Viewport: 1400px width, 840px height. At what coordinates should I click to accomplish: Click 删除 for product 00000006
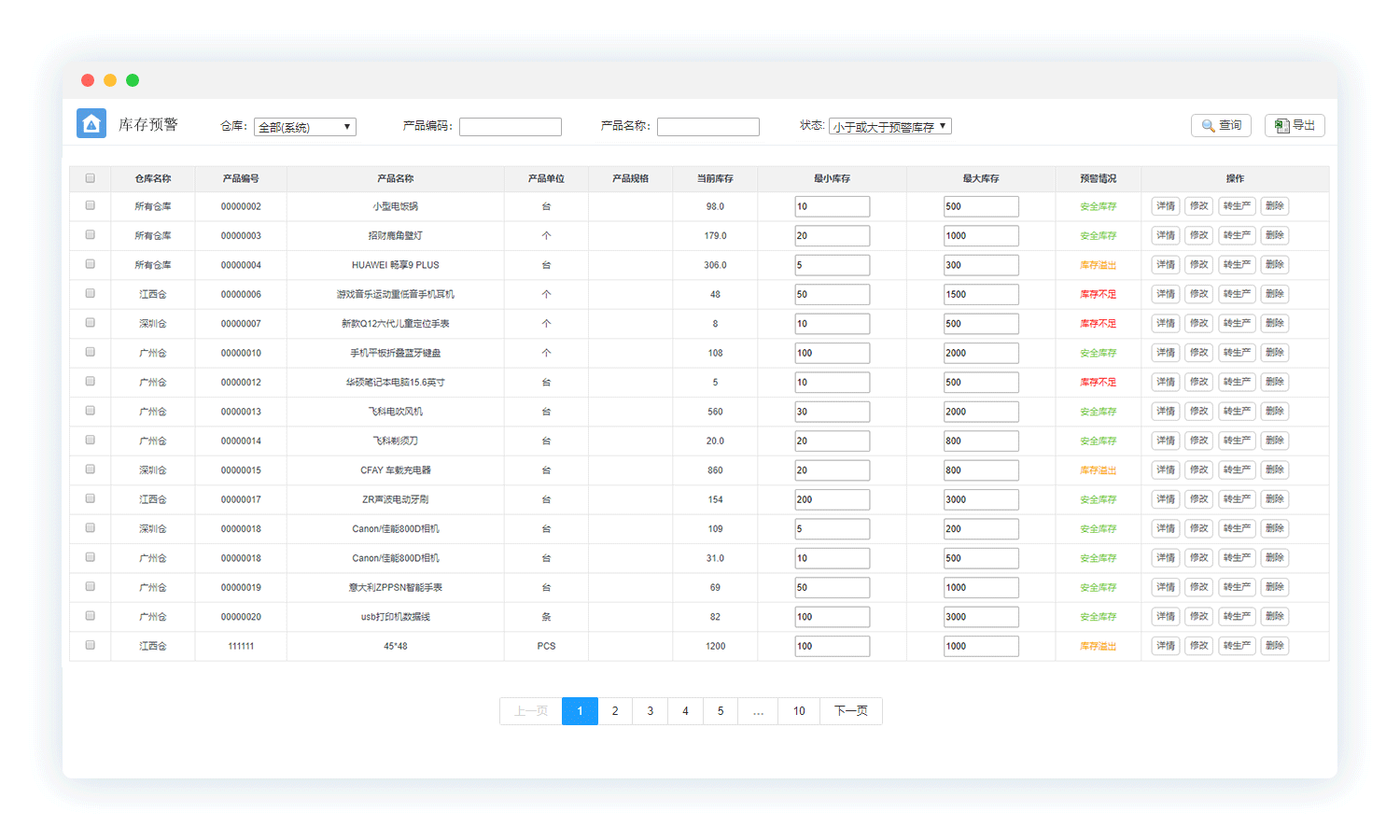[x=1275, y=294]
